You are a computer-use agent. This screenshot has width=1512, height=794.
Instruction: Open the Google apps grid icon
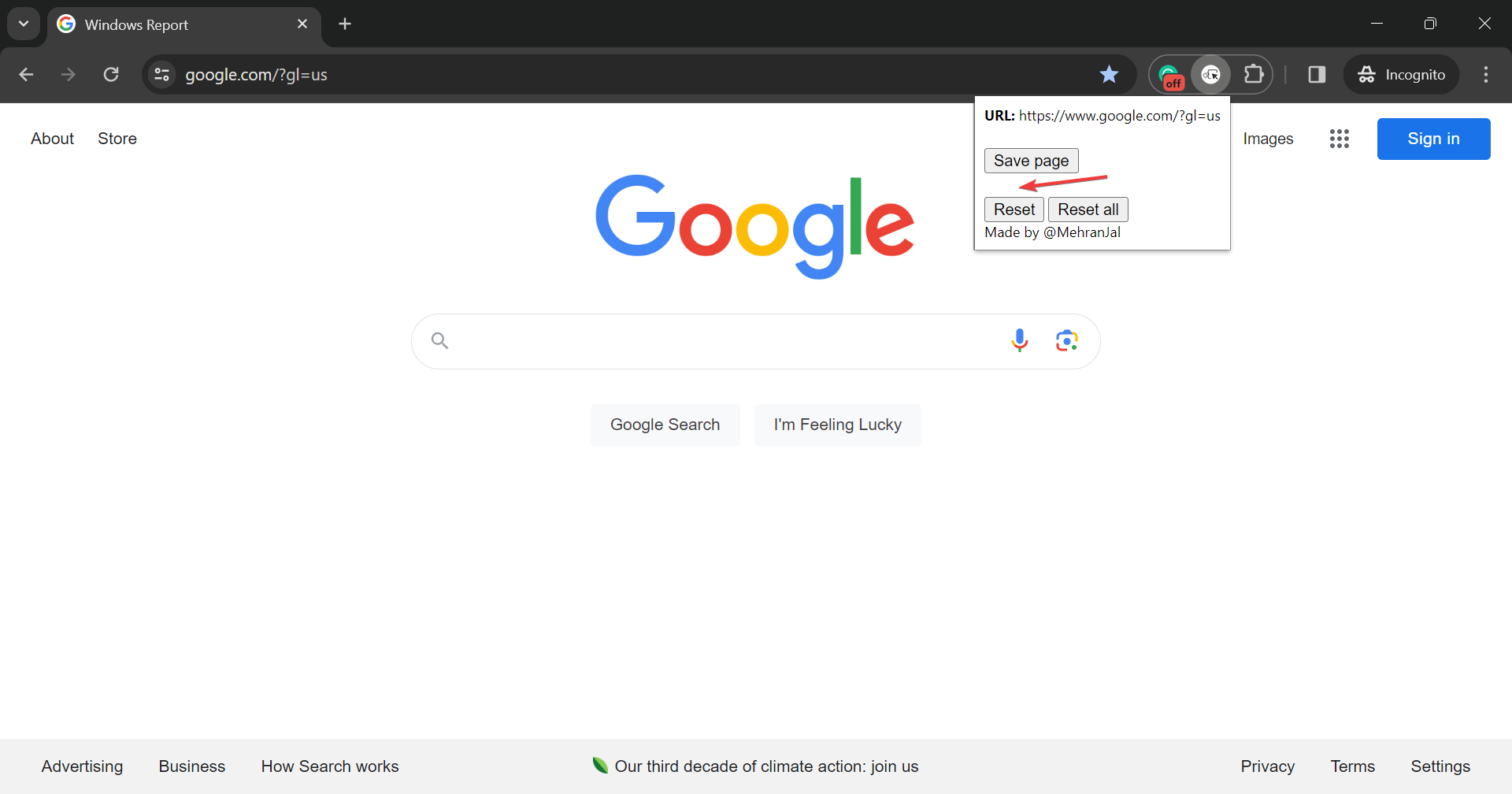pos(1340,139)
